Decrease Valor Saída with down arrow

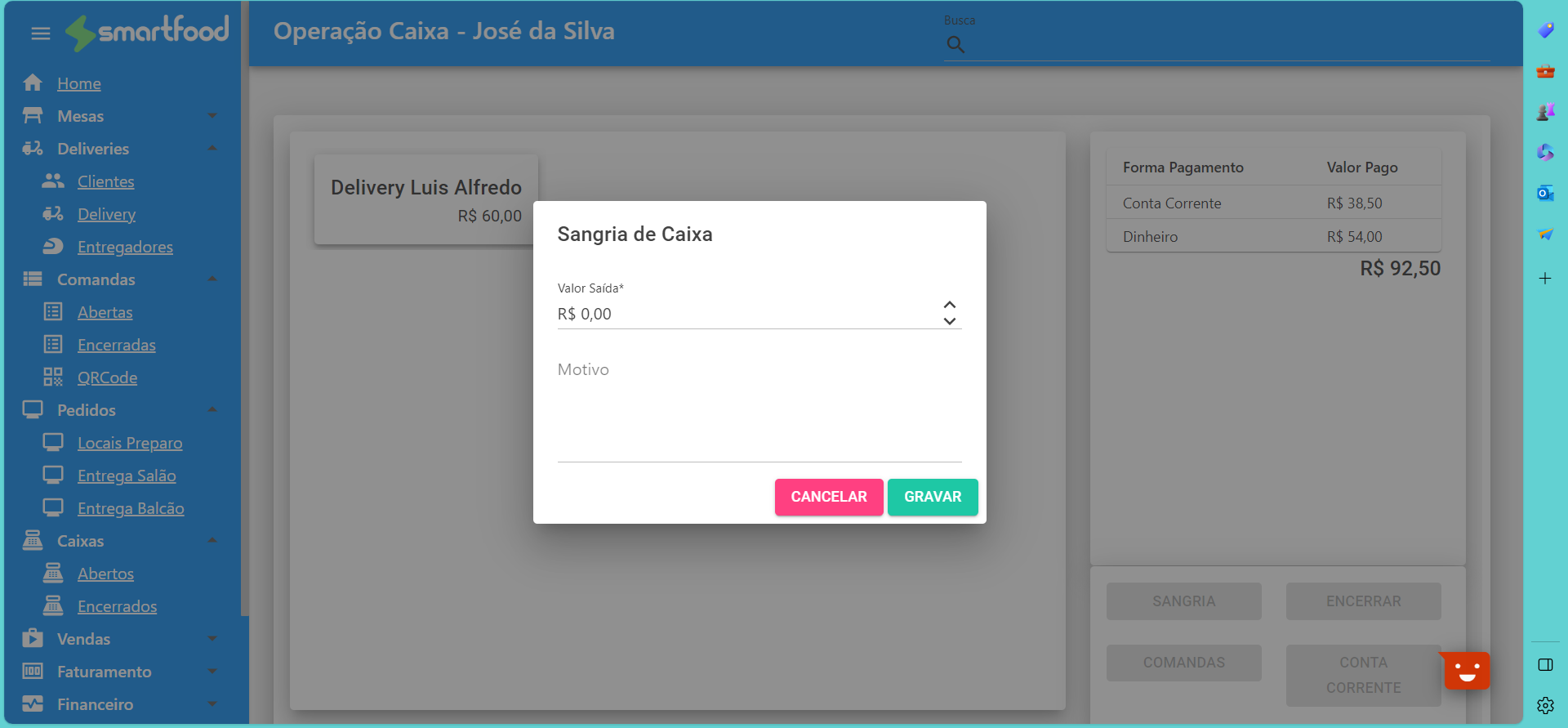(x=949, y=321)
